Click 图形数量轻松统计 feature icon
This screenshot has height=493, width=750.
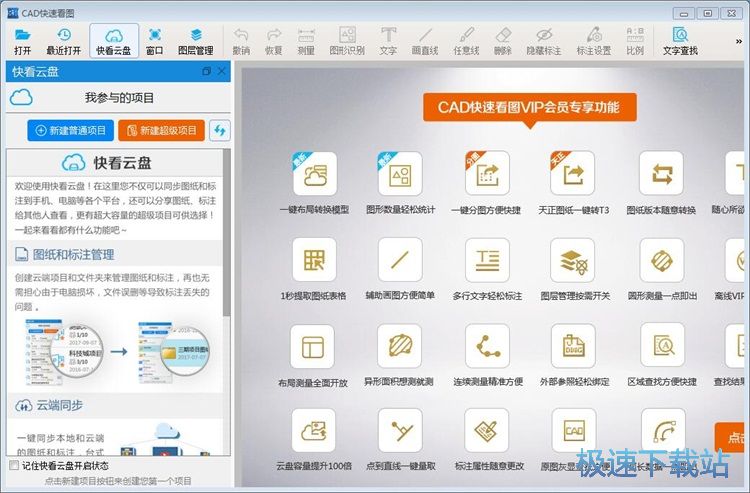[x=400, y=173]
